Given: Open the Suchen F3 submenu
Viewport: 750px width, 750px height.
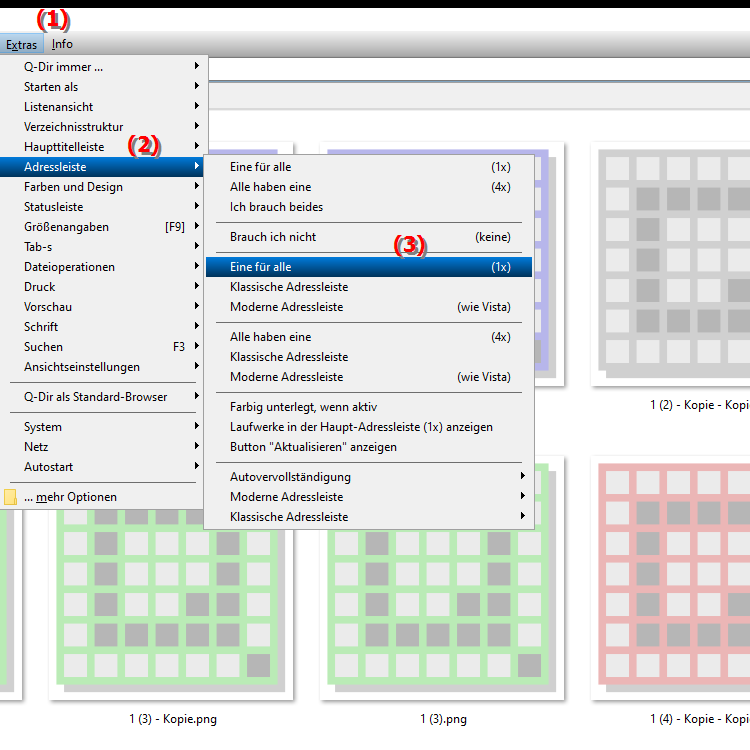Looking at the screenshot, I should pyautogui.click(x=103, y=347).
